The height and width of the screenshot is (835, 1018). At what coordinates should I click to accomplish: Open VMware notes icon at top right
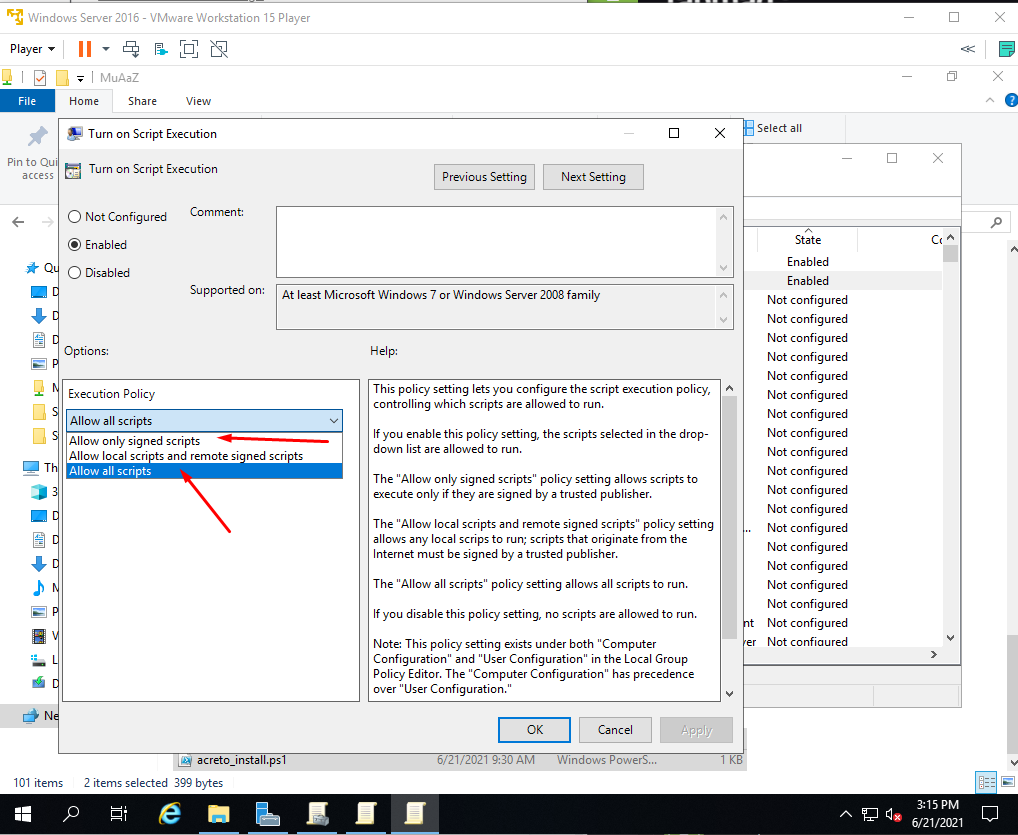(1007, 49)
